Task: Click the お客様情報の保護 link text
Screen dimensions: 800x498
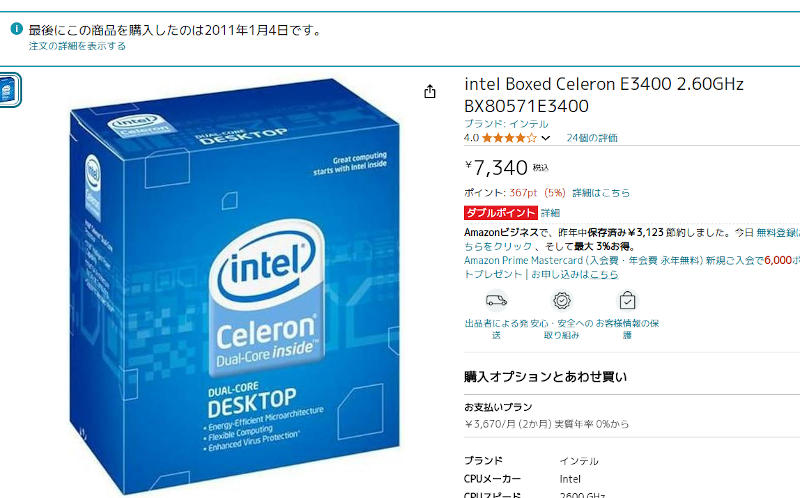Action: pyautogui.click(x=627, y=329)
